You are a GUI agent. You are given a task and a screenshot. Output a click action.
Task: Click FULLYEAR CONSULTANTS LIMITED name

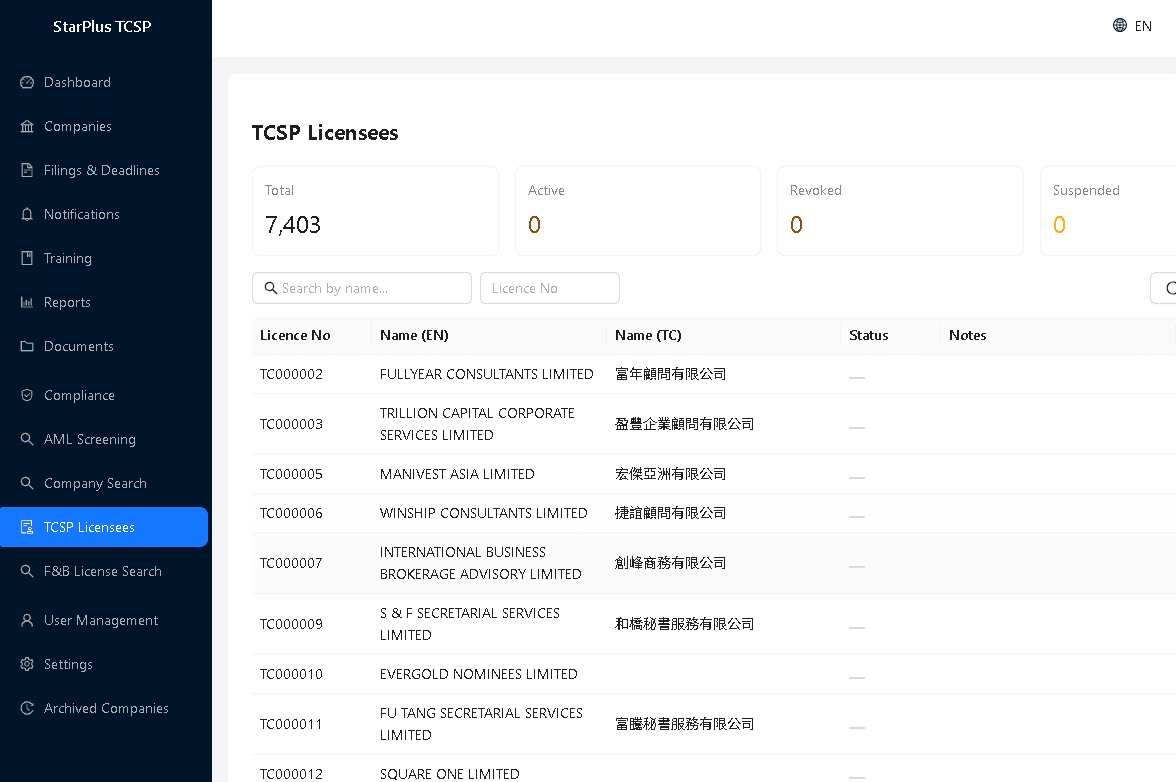pos(486,374)
